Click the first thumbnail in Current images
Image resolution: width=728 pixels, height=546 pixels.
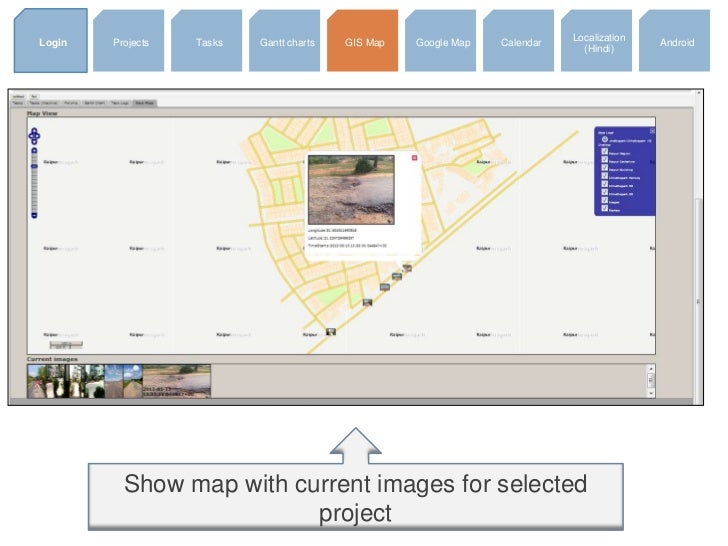[x=38, y=381]
